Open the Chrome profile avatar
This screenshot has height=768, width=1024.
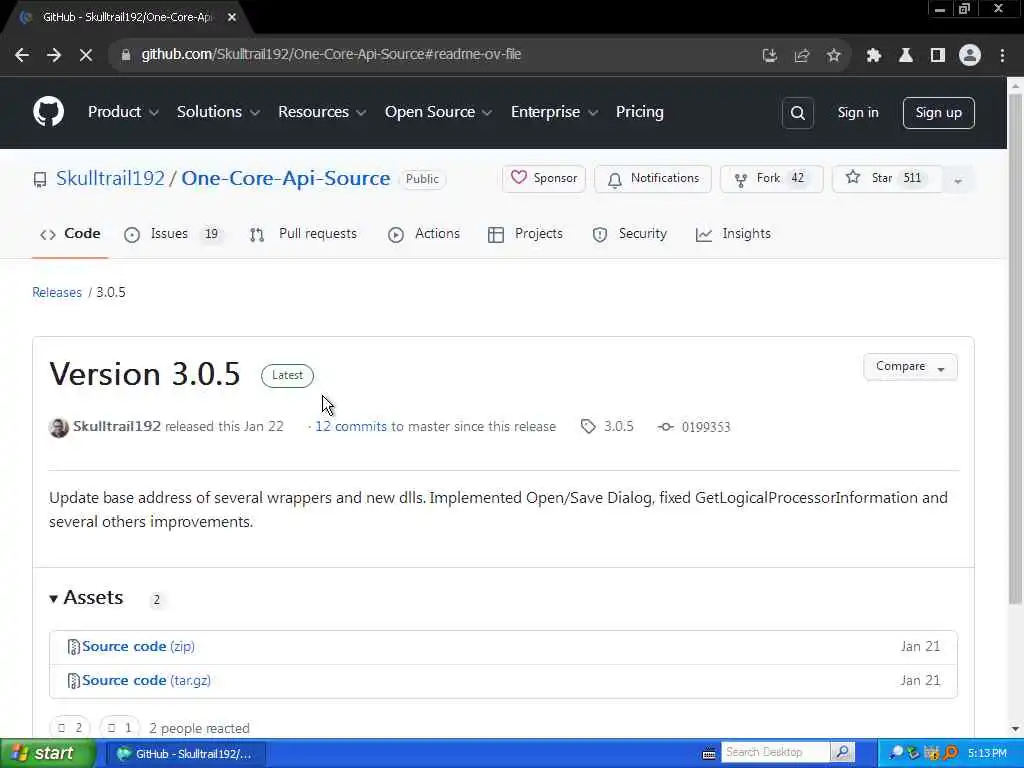(970, 56)
